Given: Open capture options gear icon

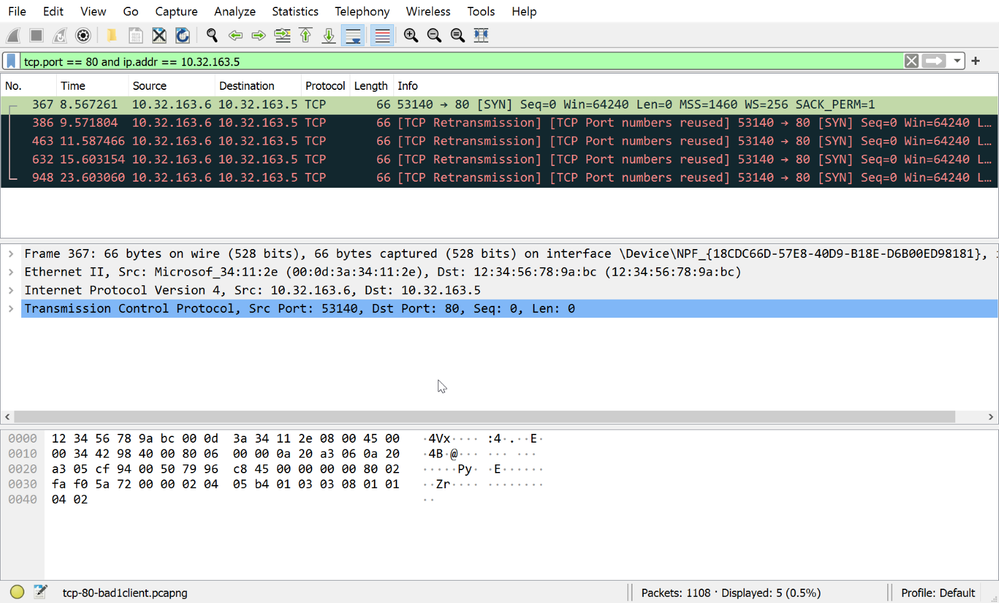Looking at the screenshot, I should [x=83, y=36].
